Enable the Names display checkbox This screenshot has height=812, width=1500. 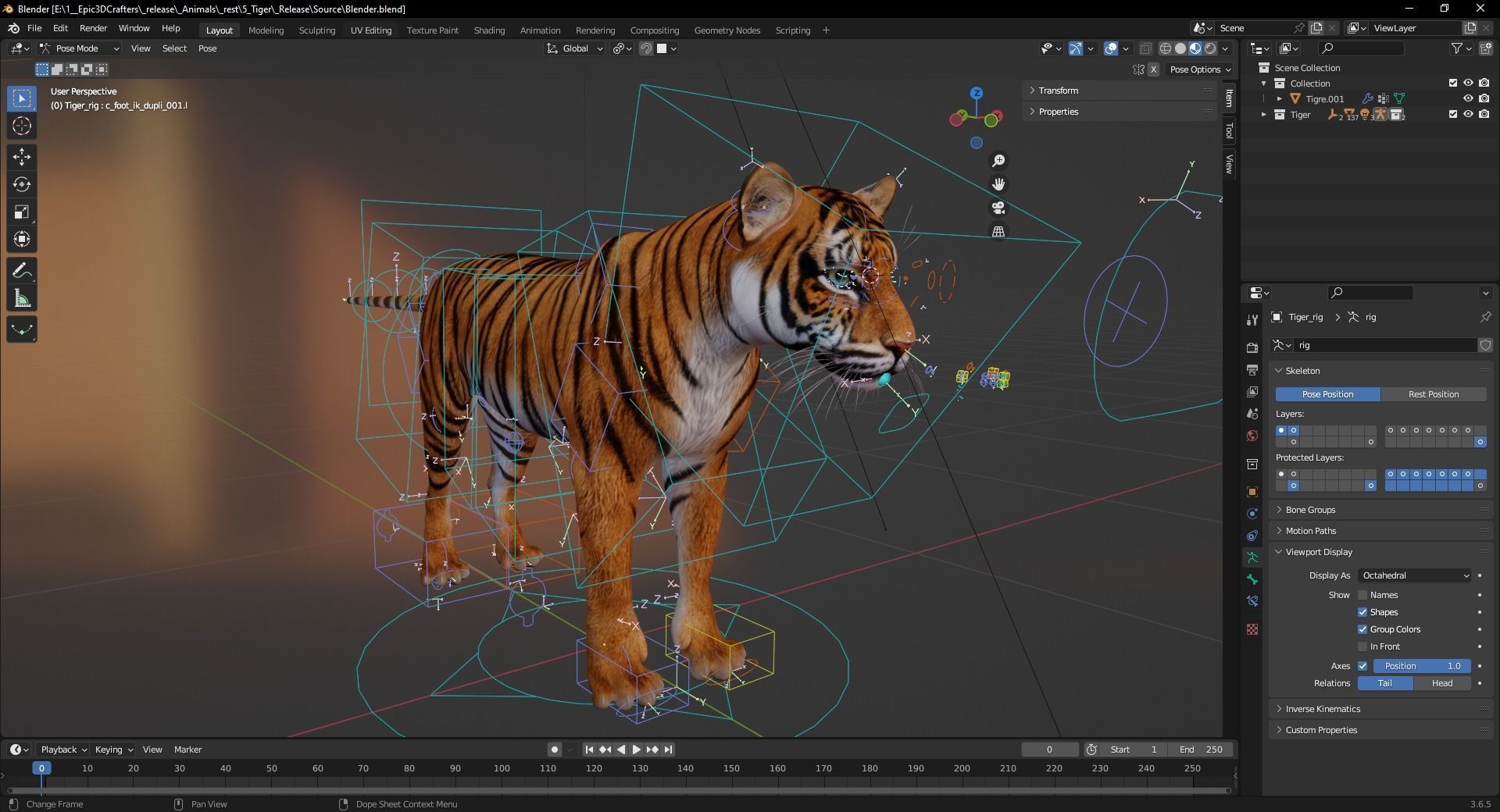pyautogui.click(x=1362, y=595)
